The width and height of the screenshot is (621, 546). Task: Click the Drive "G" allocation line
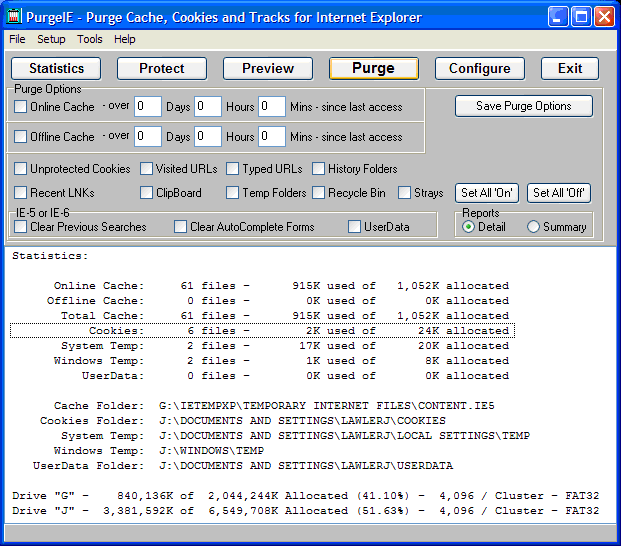tap(305, 496)
